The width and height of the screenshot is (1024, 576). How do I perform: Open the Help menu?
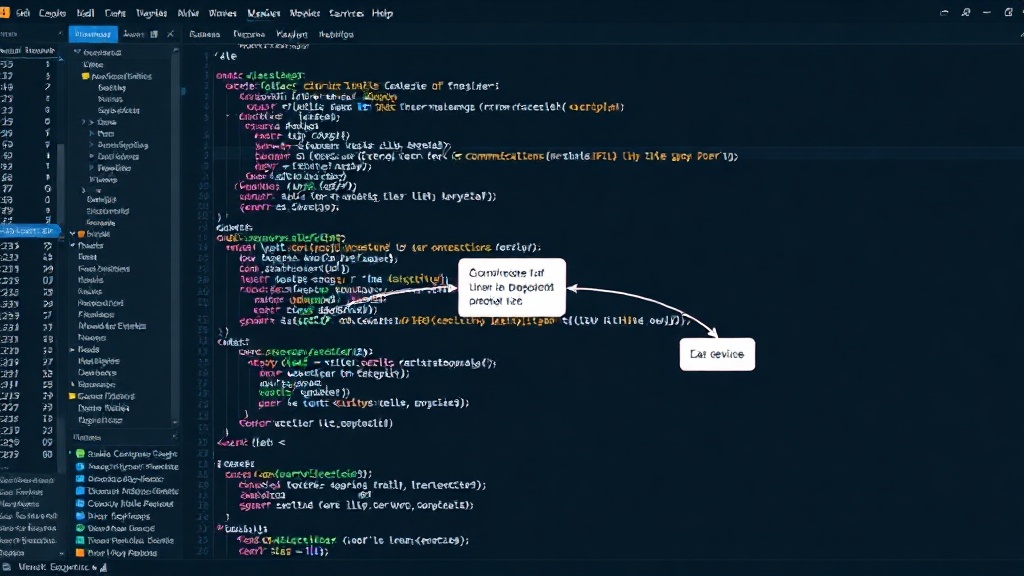click(382, 13)
